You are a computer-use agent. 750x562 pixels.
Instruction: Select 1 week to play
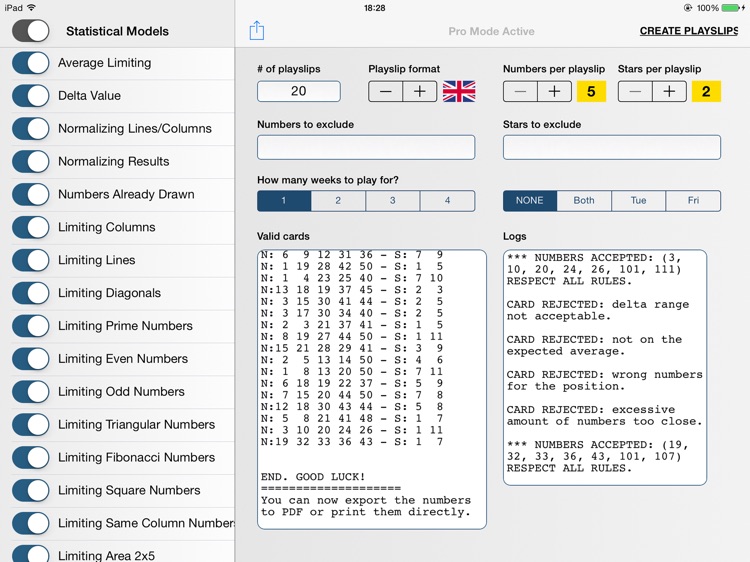[x=284, y=201]
